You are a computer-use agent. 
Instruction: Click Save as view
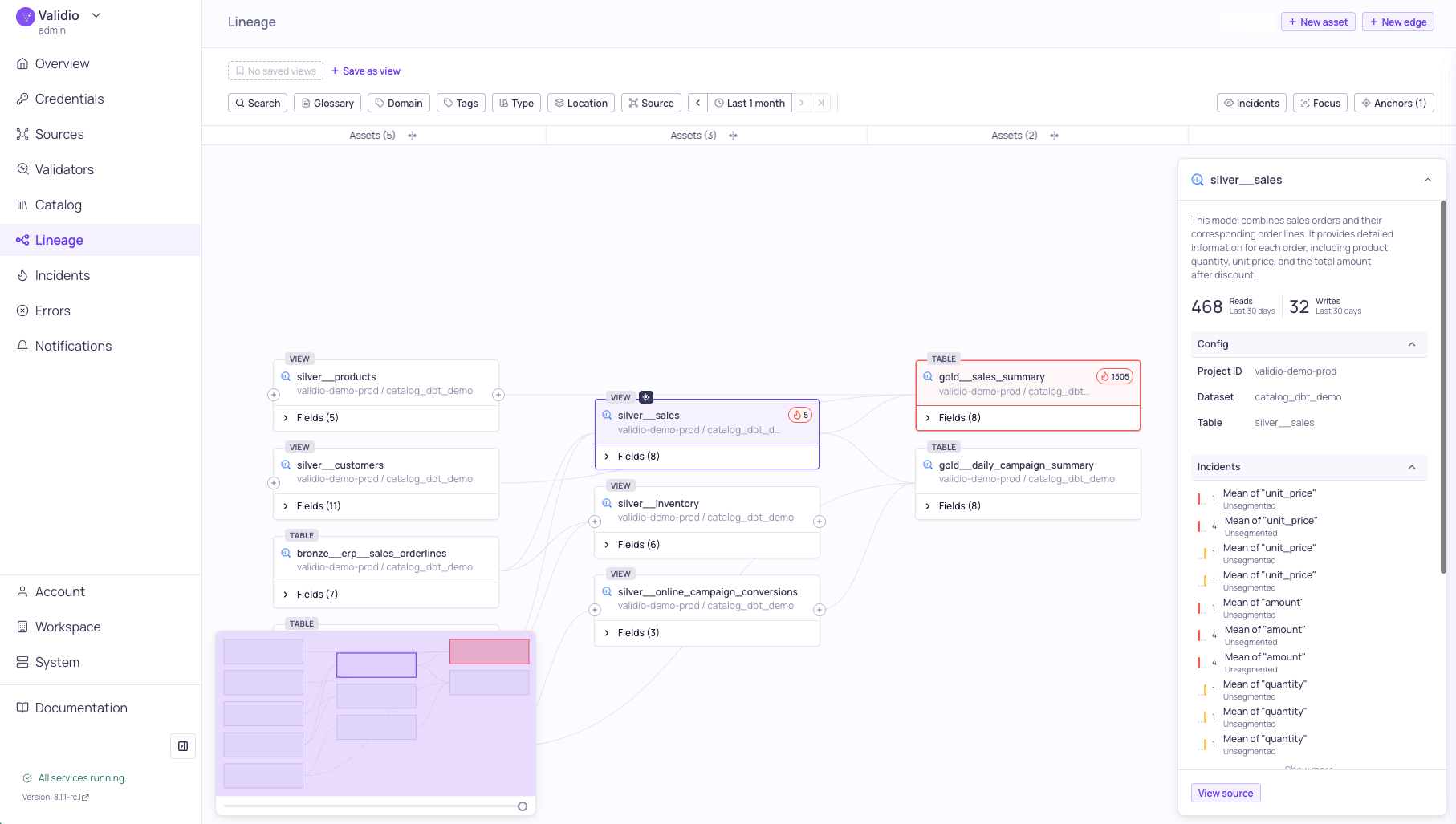[365, 71]
